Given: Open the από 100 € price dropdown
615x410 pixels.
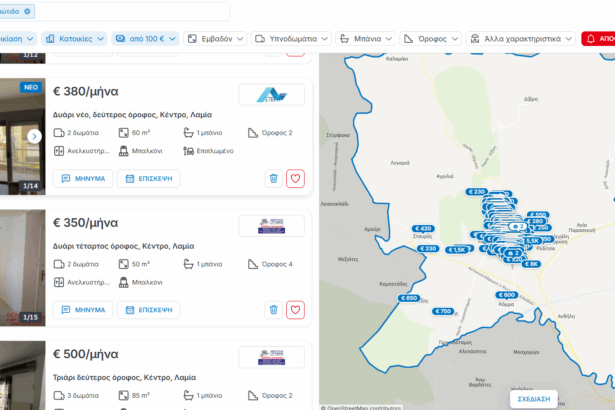Looking at the screenshot, I should pos(145,39).
